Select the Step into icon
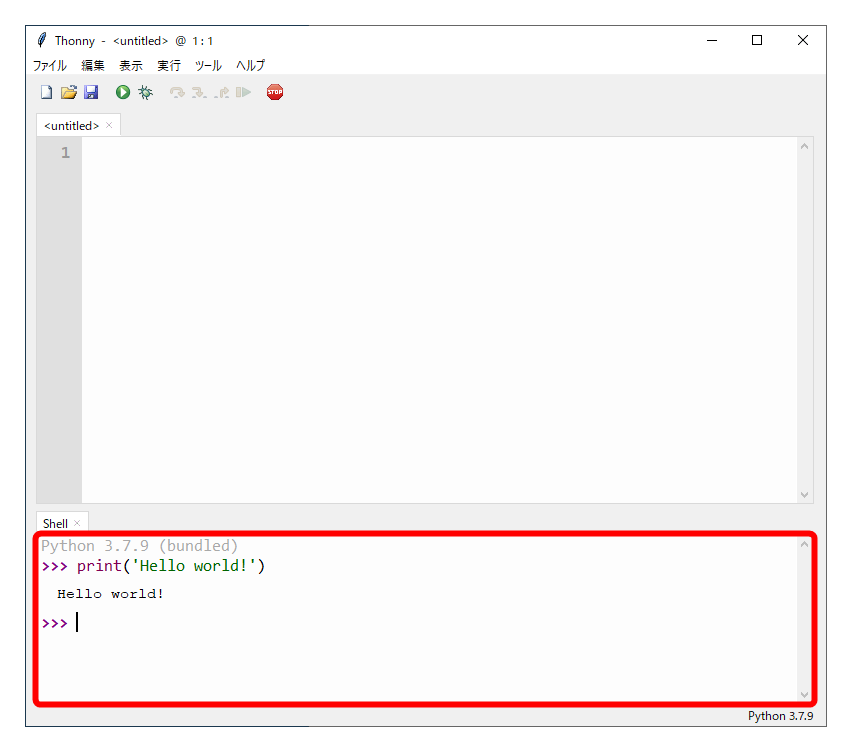852x752 pixels. (199, 92)
